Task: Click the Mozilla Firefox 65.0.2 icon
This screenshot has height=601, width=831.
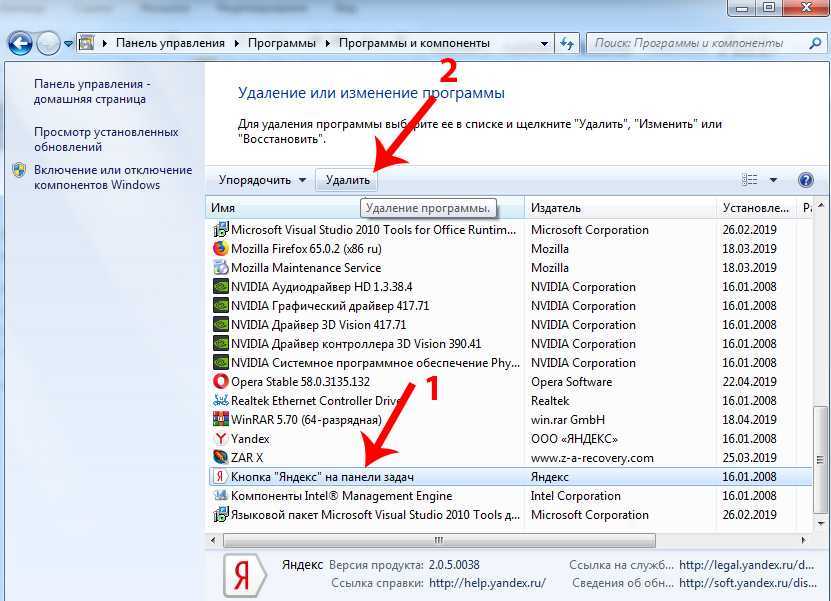Action: click(220, 249)
